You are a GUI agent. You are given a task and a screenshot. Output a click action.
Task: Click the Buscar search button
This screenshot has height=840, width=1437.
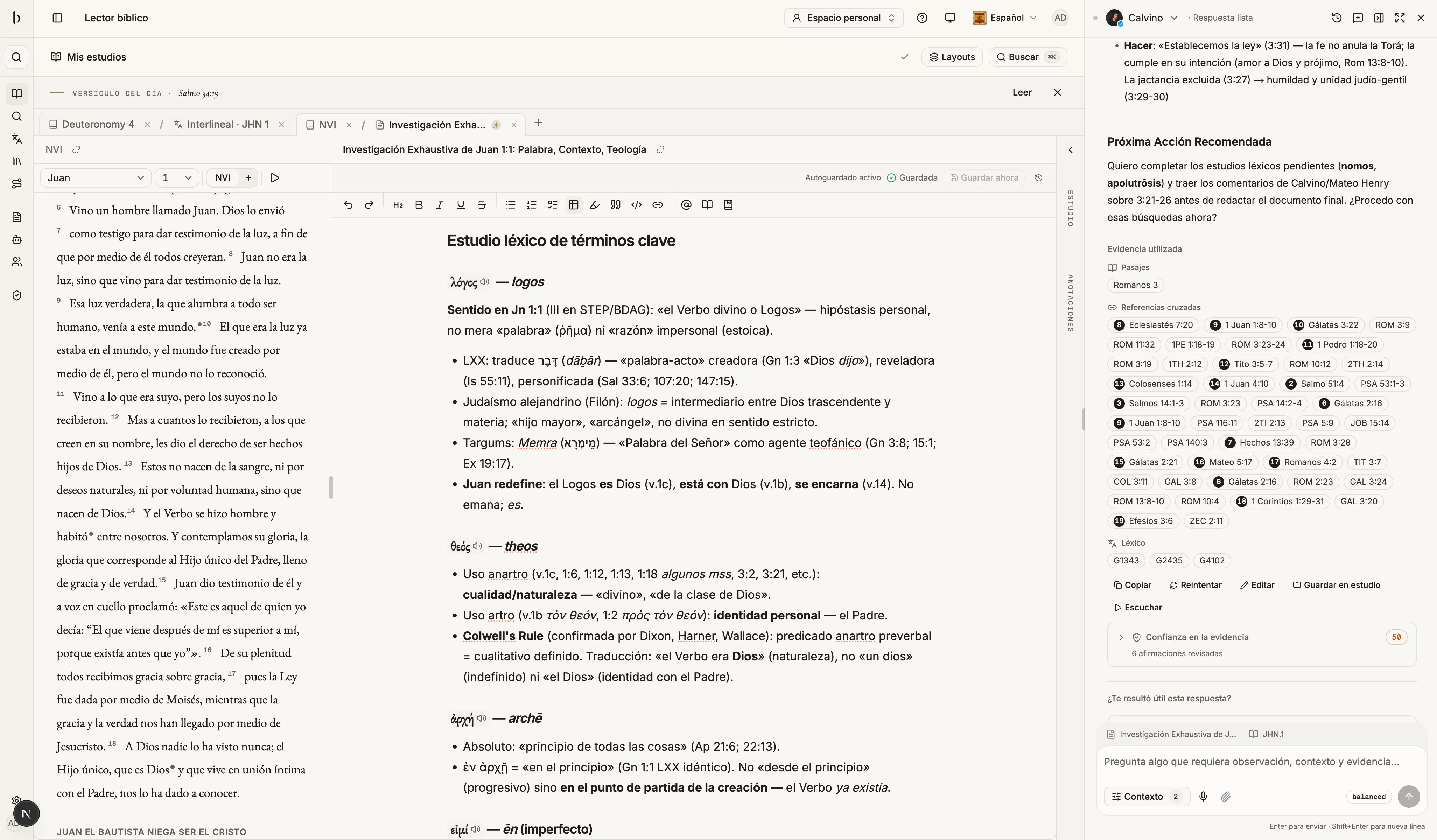click(x=1028, y=57)
